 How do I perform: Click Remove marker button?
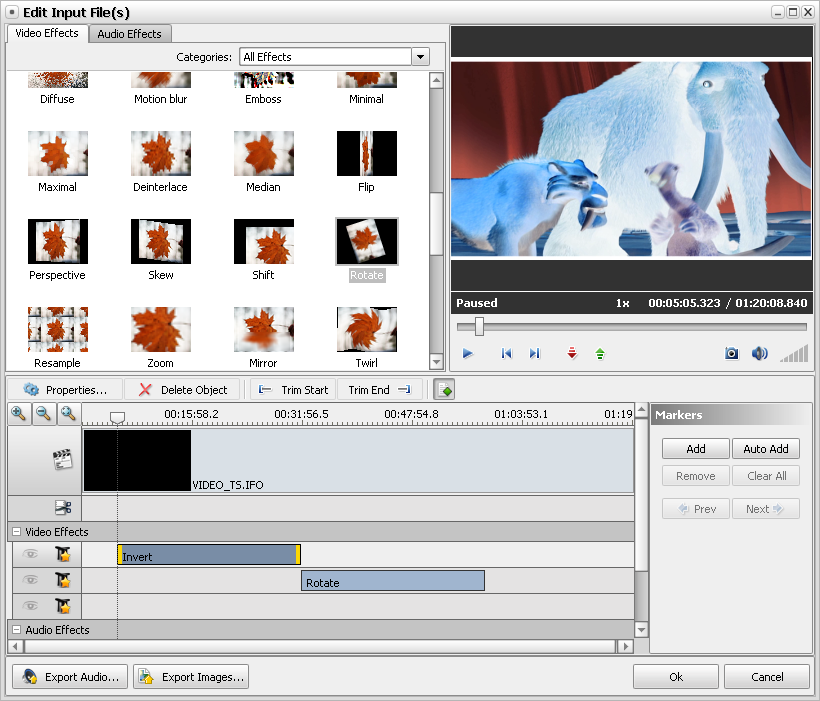(696, 476)
